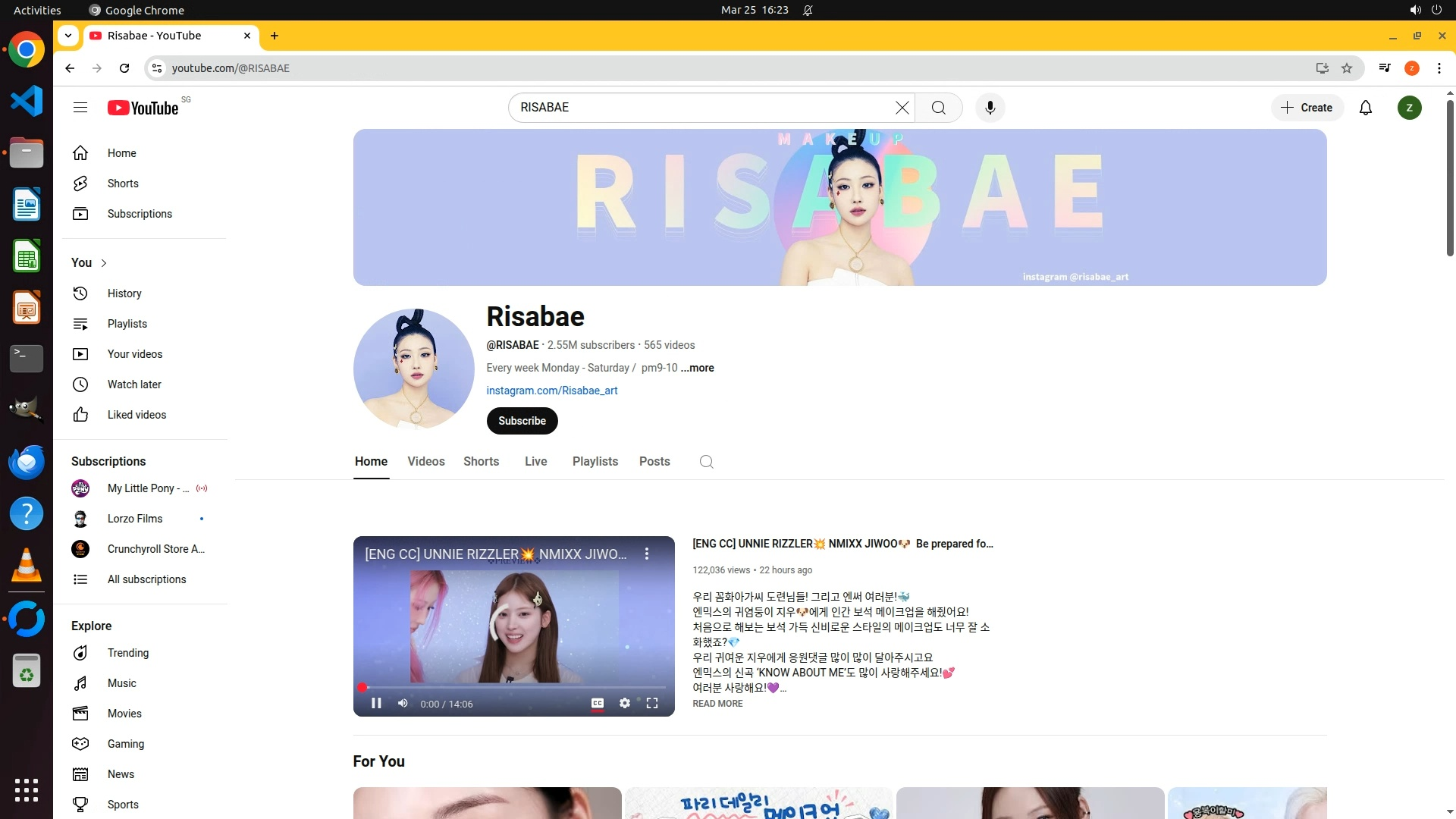The height and width of the screenshot is (819, 1456).
Task: Open Thunderbird from the Ubuntu dock
Action: click(27, 462)
